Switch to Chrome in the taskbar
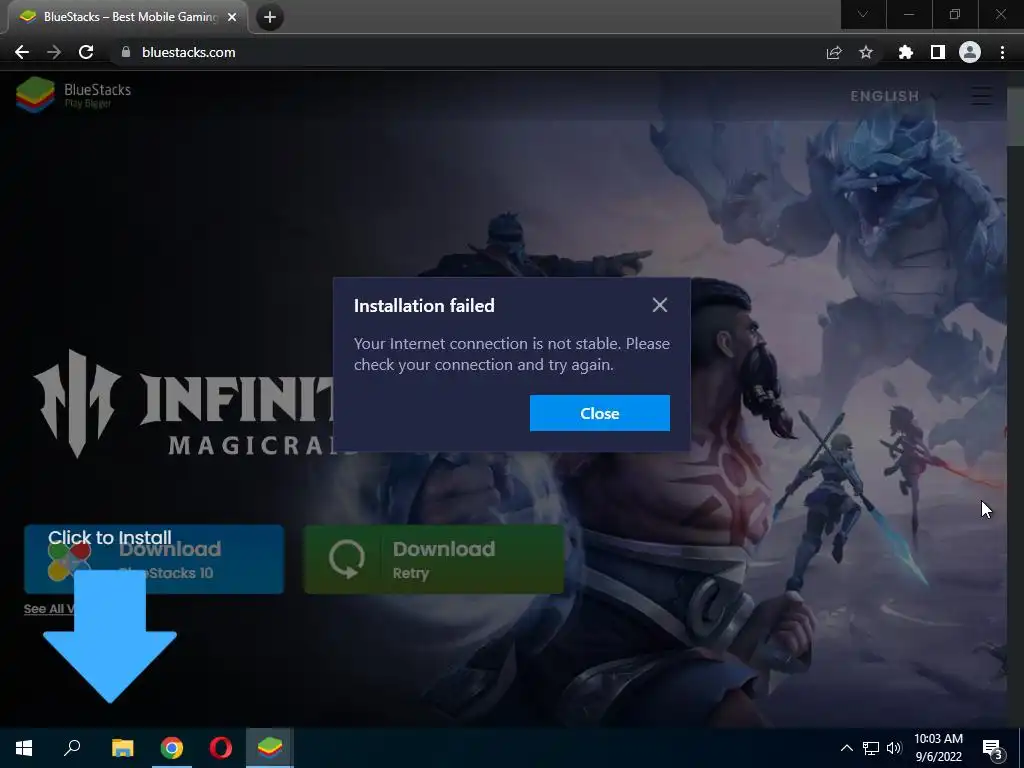 pyautogui.click(x=172, y=748)
